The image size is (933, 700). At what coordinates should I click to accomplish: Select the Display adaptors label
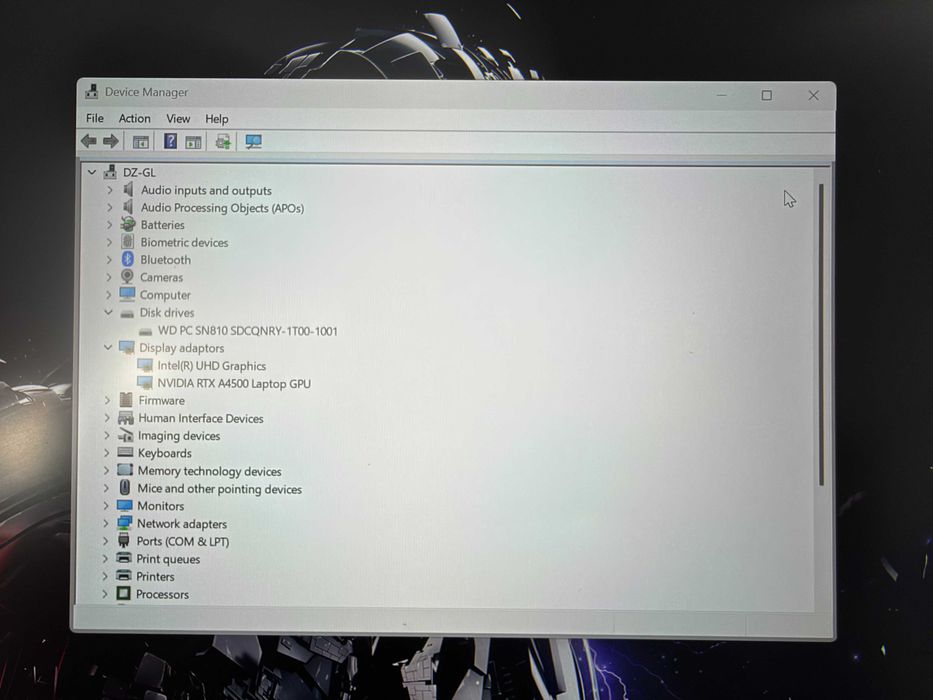tap(181, 348)
